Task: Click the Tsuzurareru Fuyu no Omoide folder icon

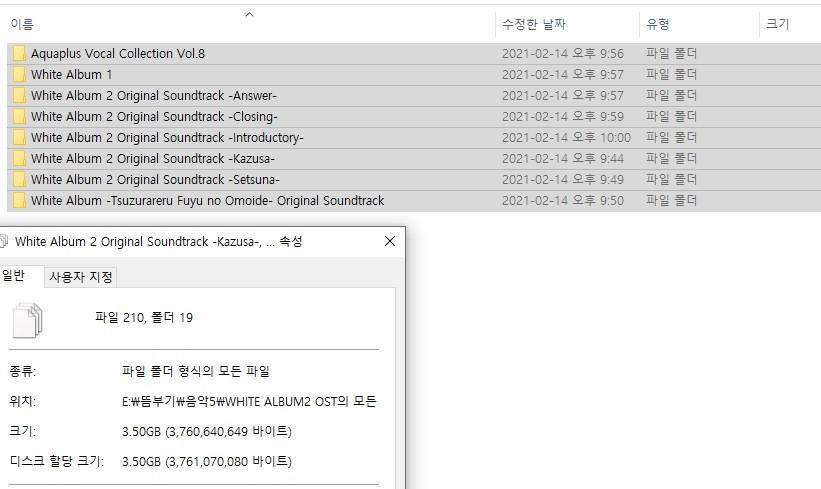Action: coord(19,200)
